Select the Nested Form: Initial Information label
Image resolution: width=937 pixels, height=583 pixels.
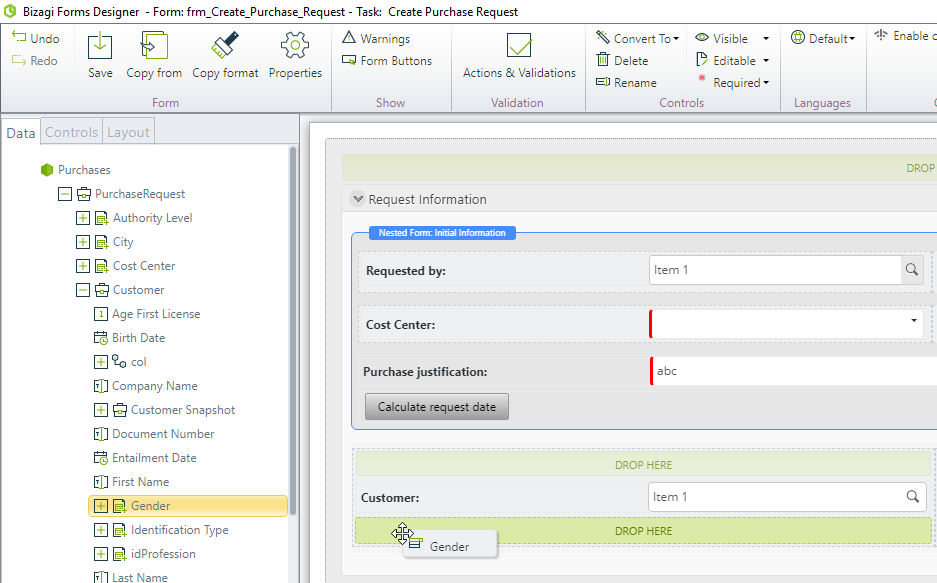[x=442, y=233]
